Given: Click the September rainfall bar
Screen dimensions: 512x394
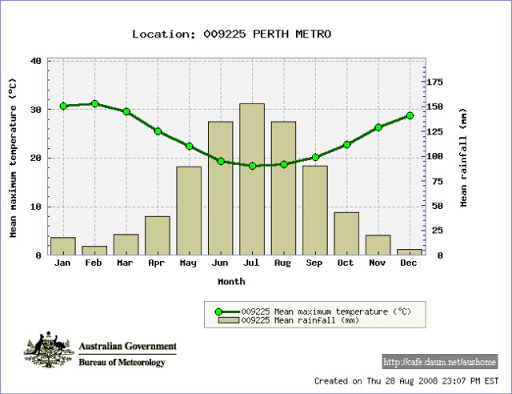Looking at the screenshot, I should (x=315, y=210).
